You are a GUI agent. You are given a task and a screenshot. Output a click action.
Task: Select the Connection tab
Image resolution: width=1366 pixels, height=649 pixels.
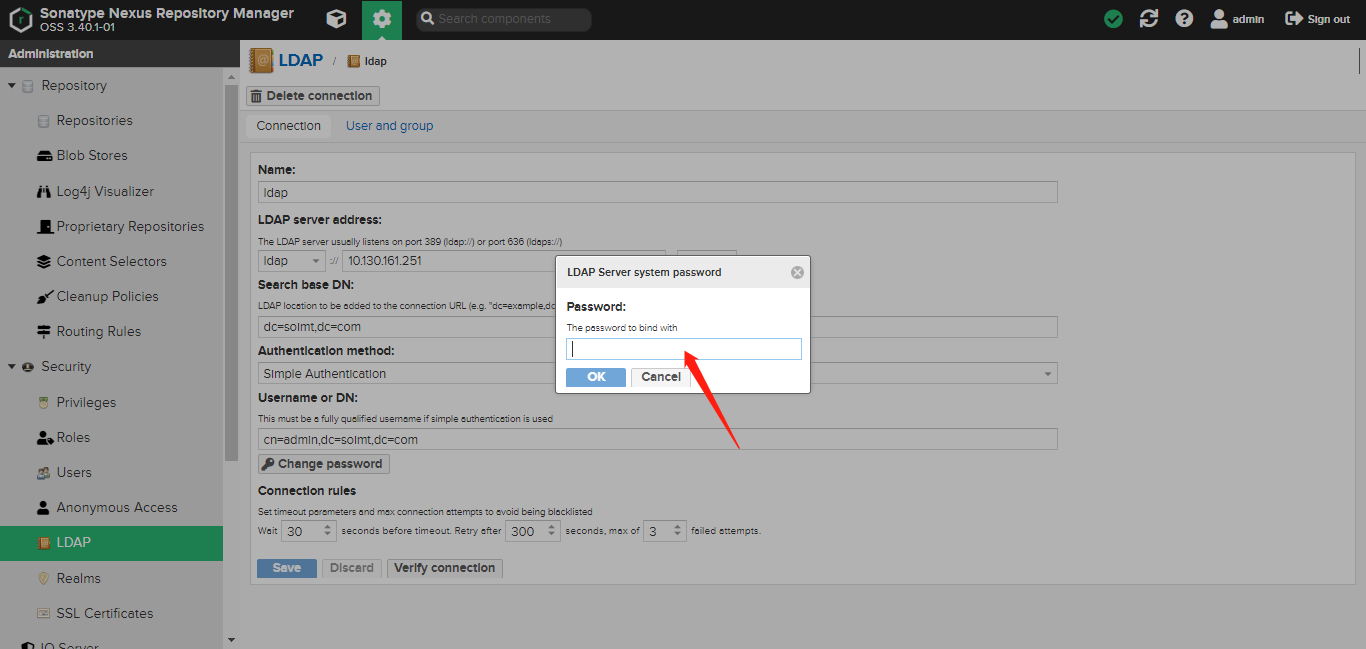click(288, 126)
